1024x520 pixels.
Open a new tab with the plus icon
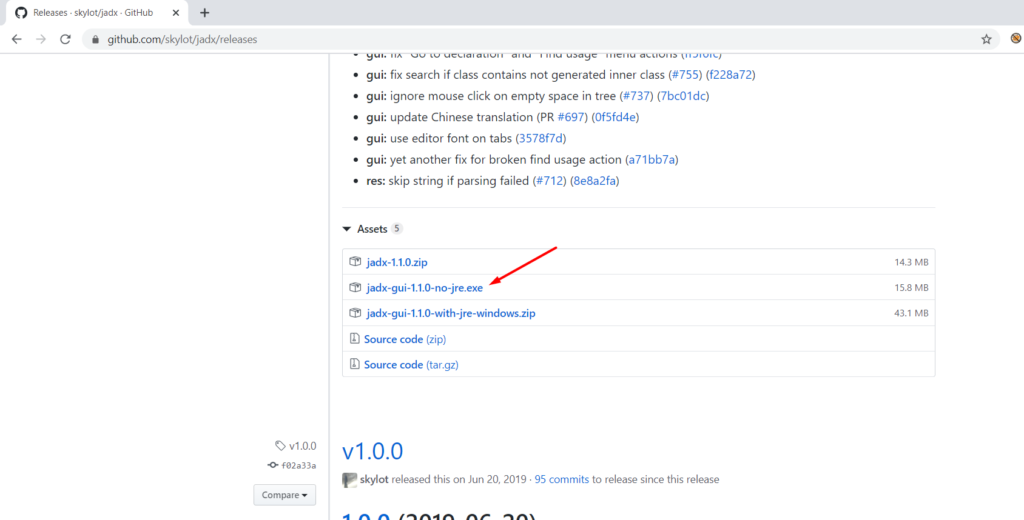coord(204,12)
